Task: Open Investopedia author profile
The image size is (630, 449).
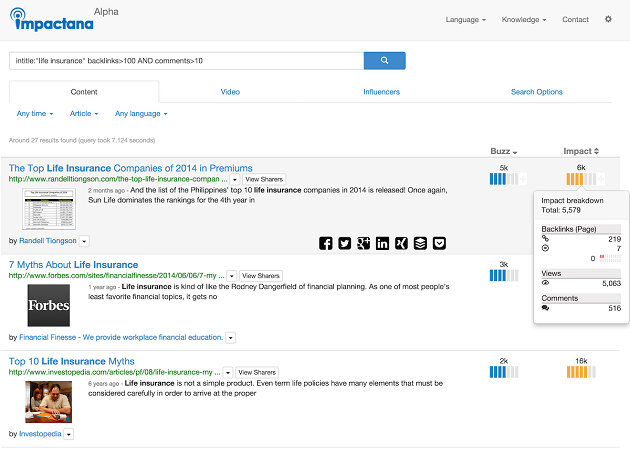Action: click(40, 434)
